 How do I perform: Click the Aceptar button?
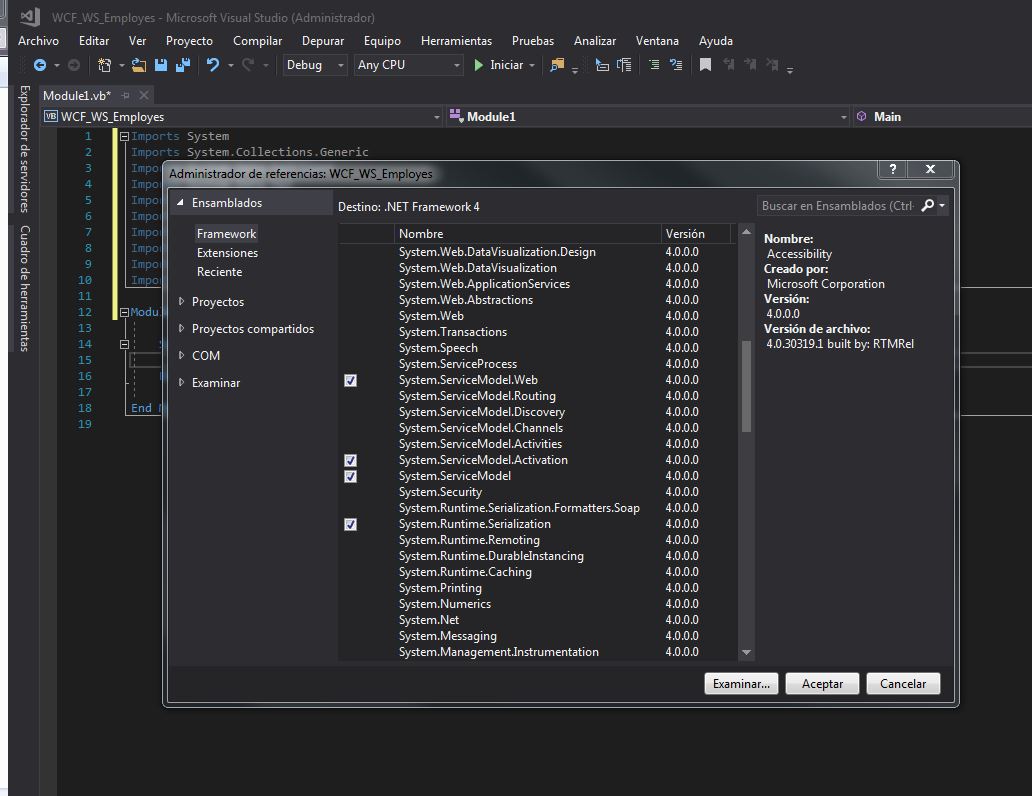point(822,683)
